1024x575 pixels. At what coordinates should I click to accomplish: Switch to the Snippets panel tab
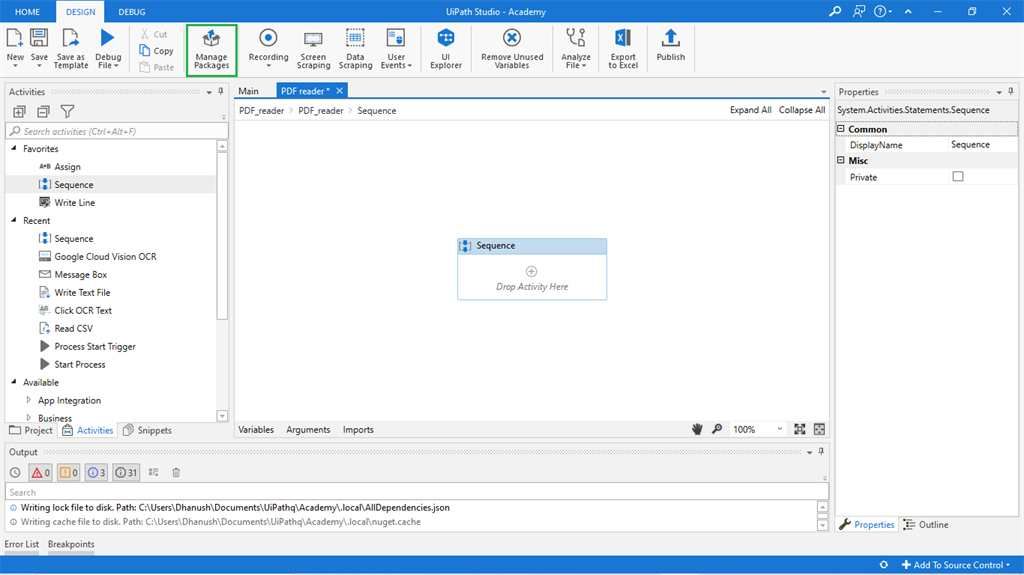point(148,430)
